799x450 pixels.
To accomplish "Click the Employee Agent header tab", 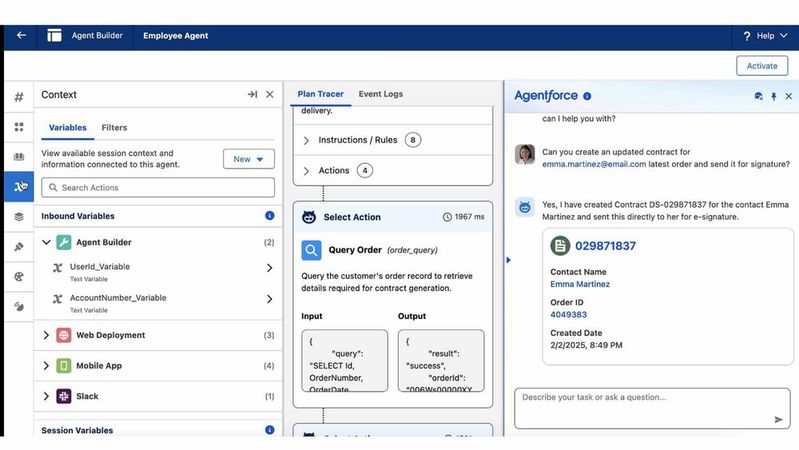I will pos(176,36).
